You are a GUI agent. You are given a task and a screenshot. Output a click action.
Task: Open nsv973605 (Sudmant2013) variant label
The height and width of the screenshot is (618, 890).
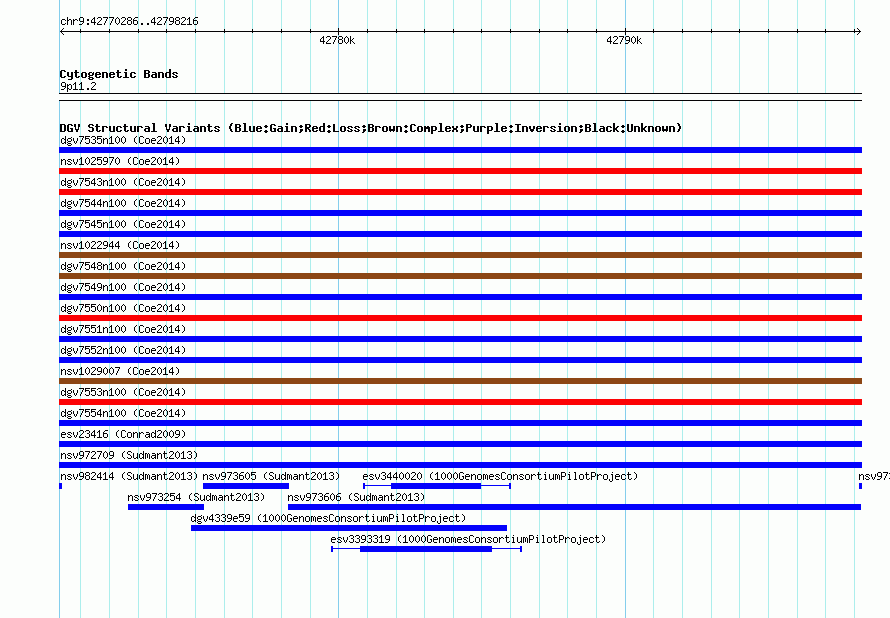[271, 476]
